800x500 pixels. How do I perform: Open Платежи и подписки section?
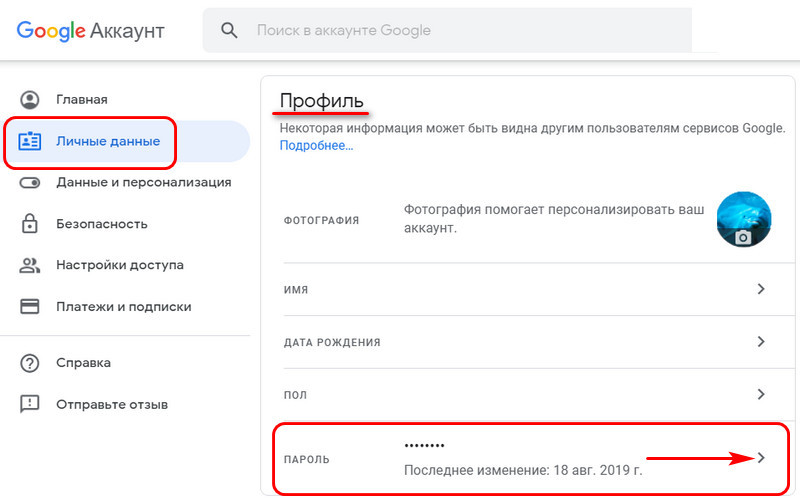(x=125, y=307)
